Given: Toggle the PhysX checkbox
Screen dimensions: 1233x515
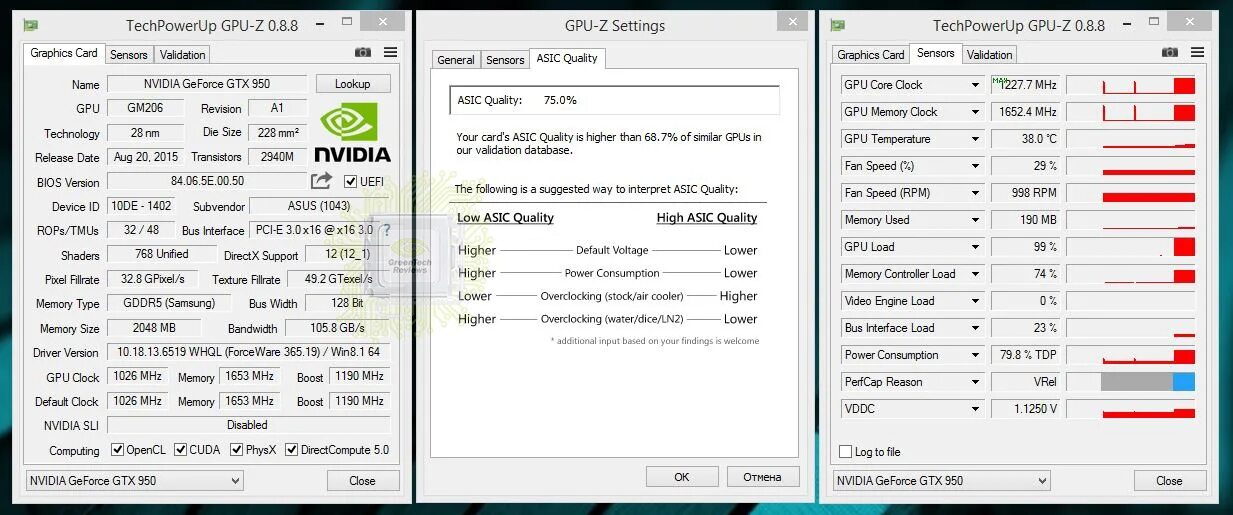Looking at the screenshot, I should pos(237,450).
